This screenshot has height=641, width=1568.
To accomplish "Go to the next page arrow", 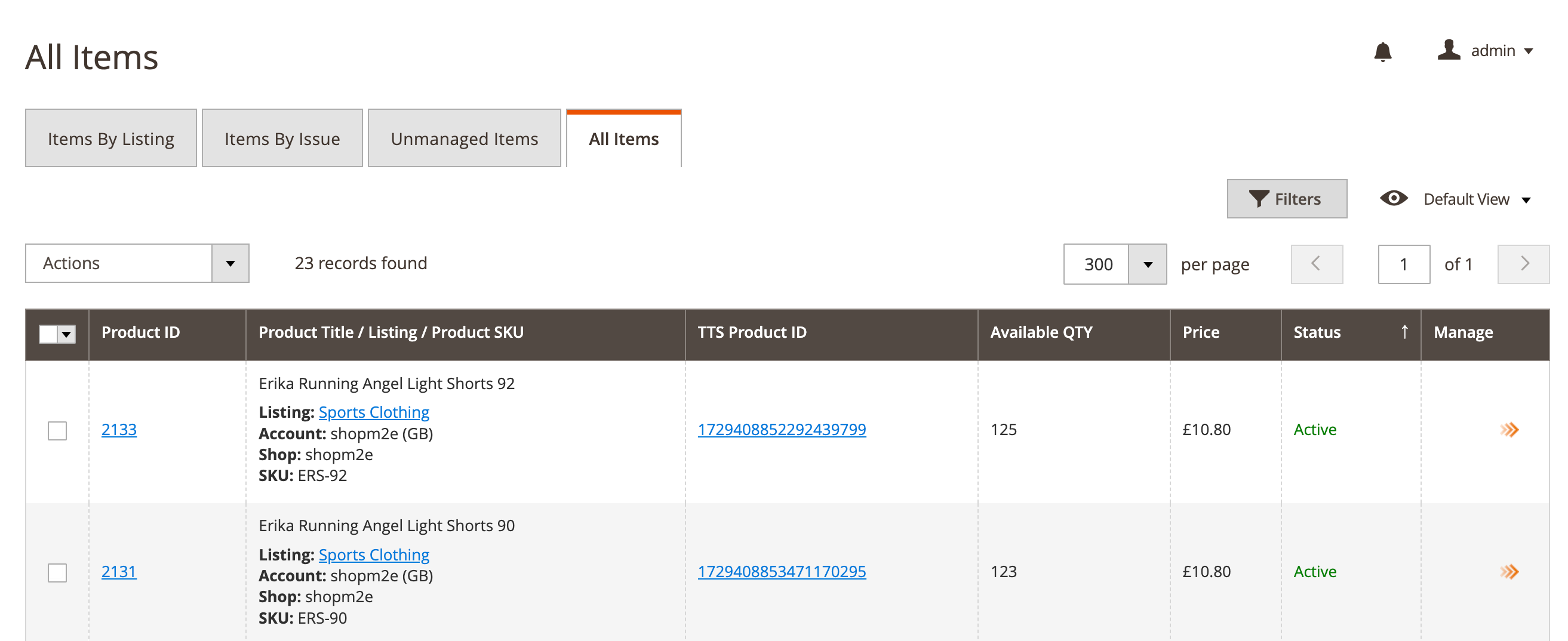I will (x=1523, y=264).
